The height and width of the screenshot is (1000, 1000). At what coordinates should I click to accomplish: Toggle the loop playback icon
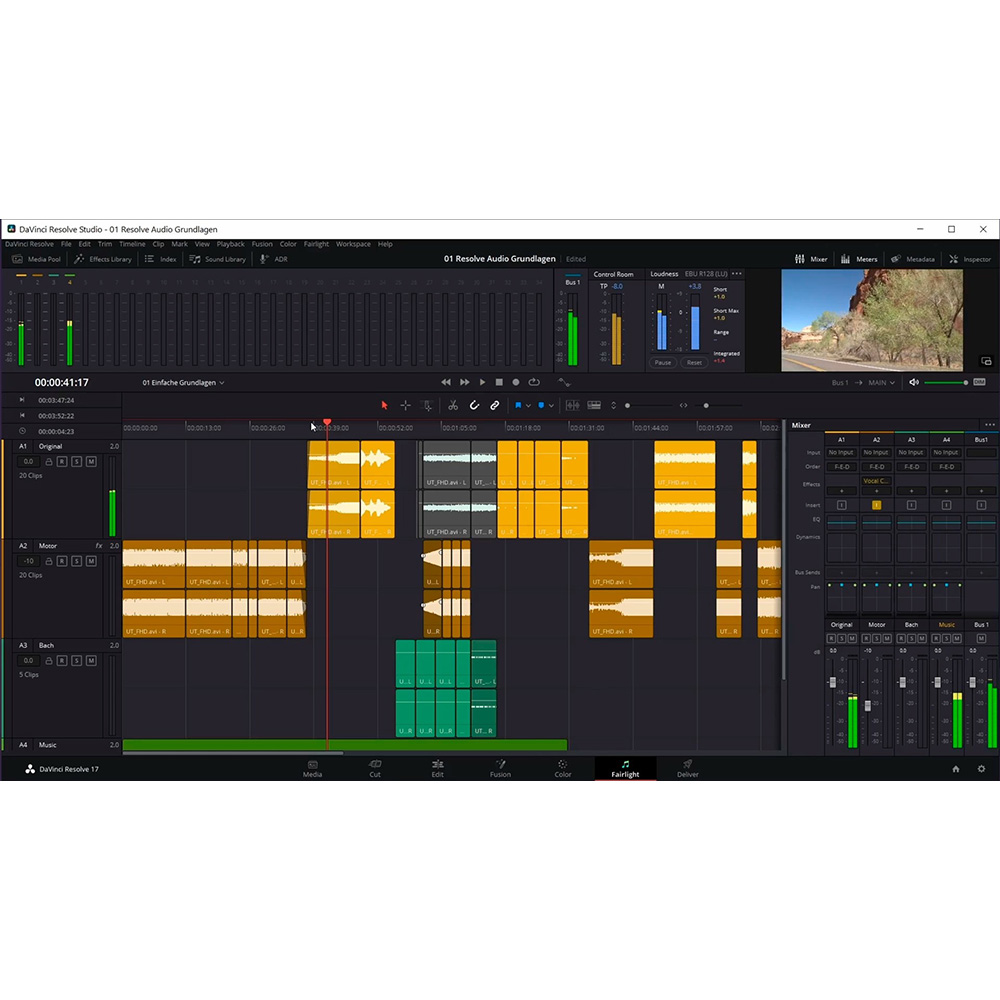[534, 382]
